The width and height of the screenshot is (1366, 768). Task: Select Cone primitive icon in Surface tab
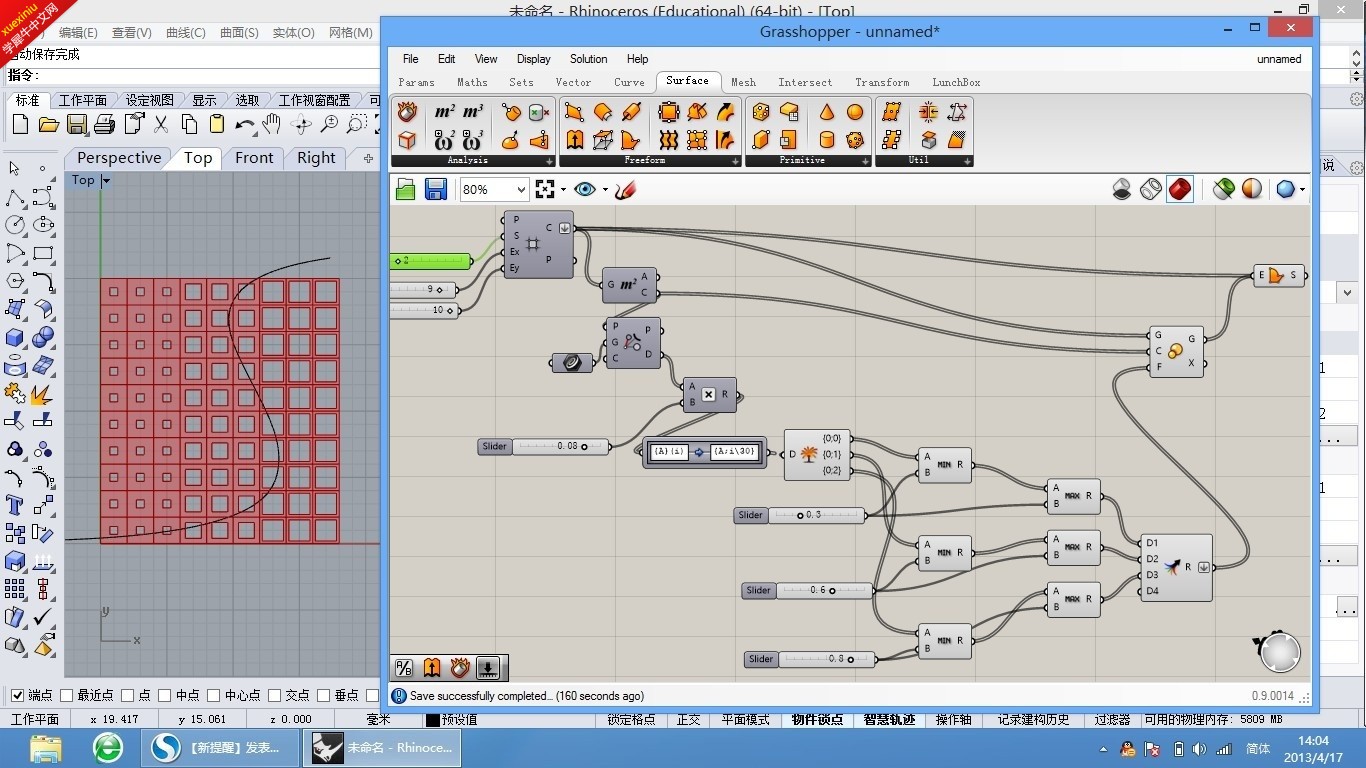point(827,112)
